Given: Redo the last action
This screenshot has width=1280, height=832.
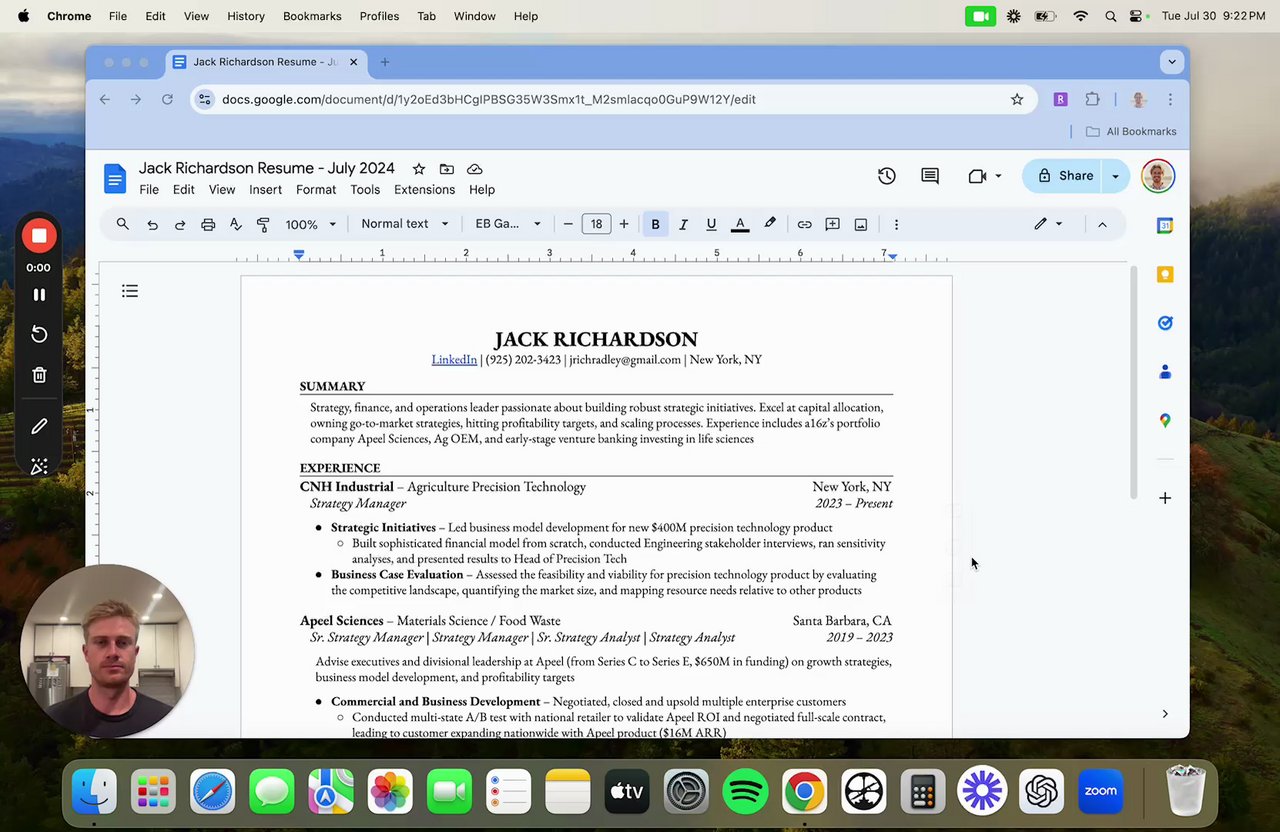Looking at the screenshot, I should point(180,224).
